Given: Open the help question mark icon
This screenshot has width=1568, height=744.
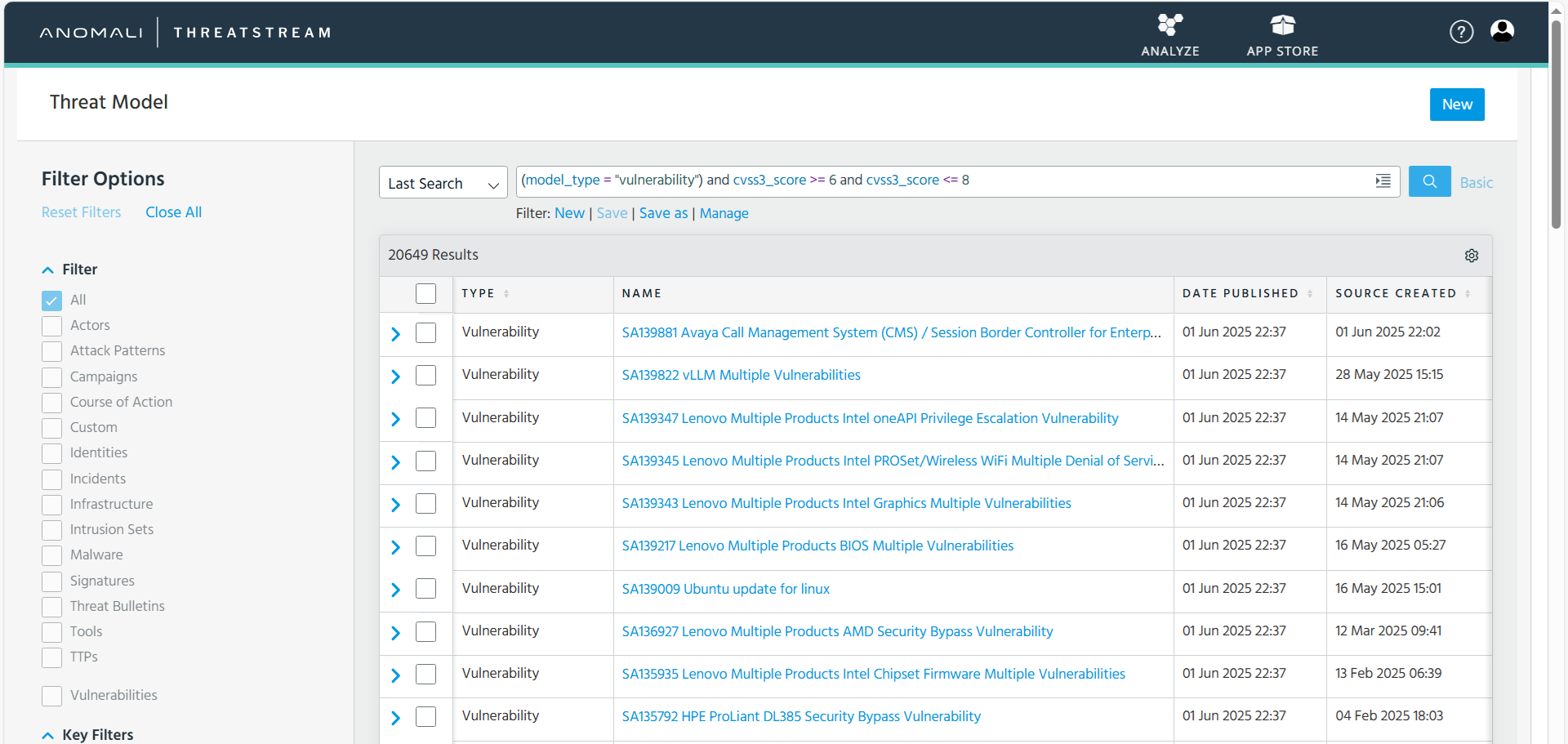Looking at the screenshot, I should coord(1461,32).
